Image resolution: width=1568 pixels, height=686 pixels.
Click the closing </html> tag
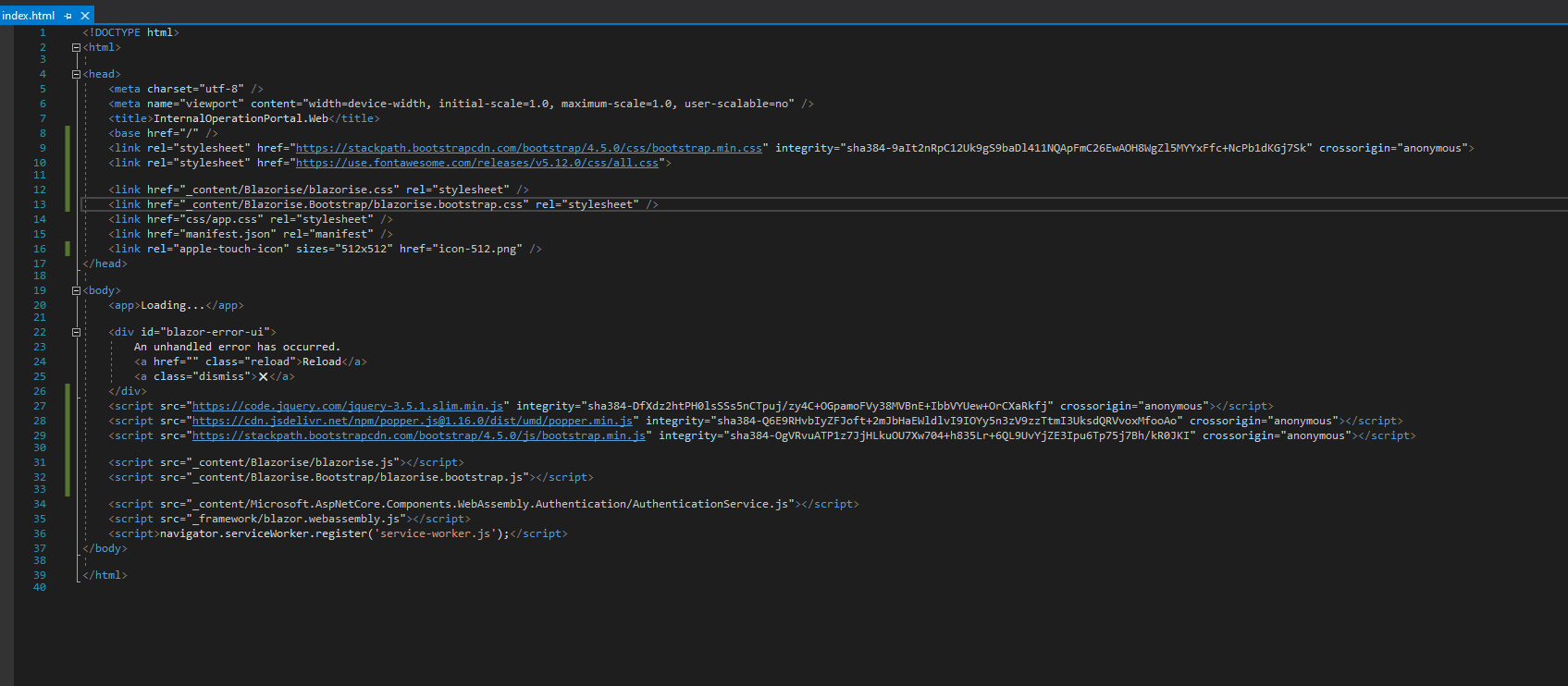point(105,575)
